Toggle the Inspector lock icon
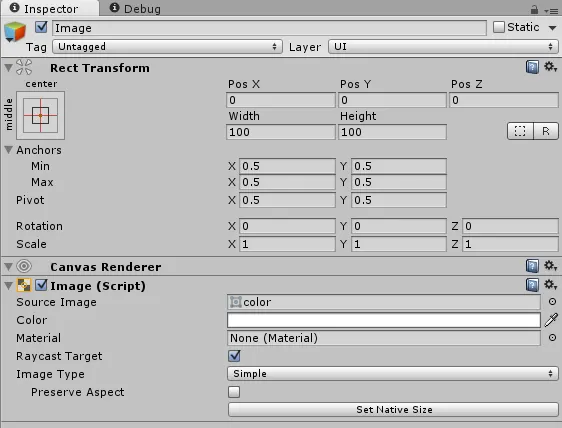 click(x=534, y=9)
